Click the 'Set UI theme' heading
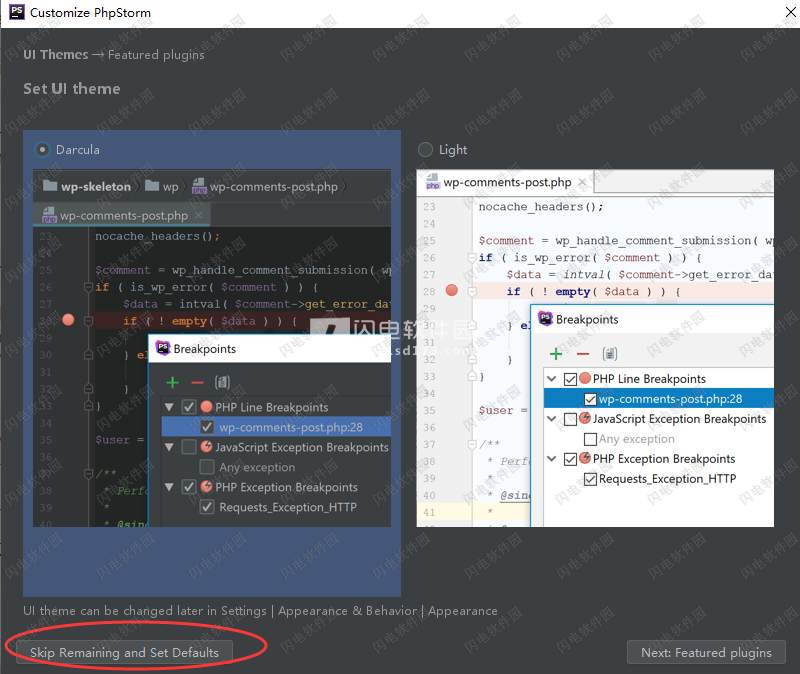Viewport: 800px width, 674px height. (x=72, y=89)
